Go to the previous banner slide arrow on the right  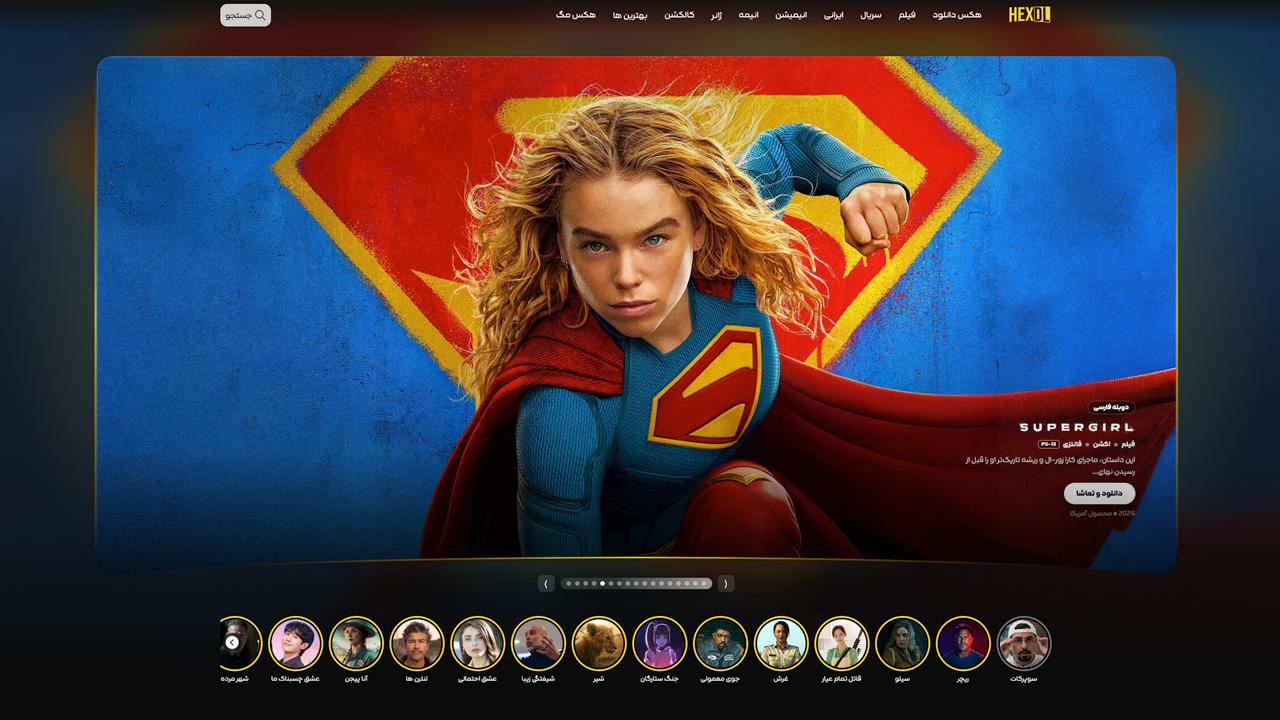tap(726, 583)
